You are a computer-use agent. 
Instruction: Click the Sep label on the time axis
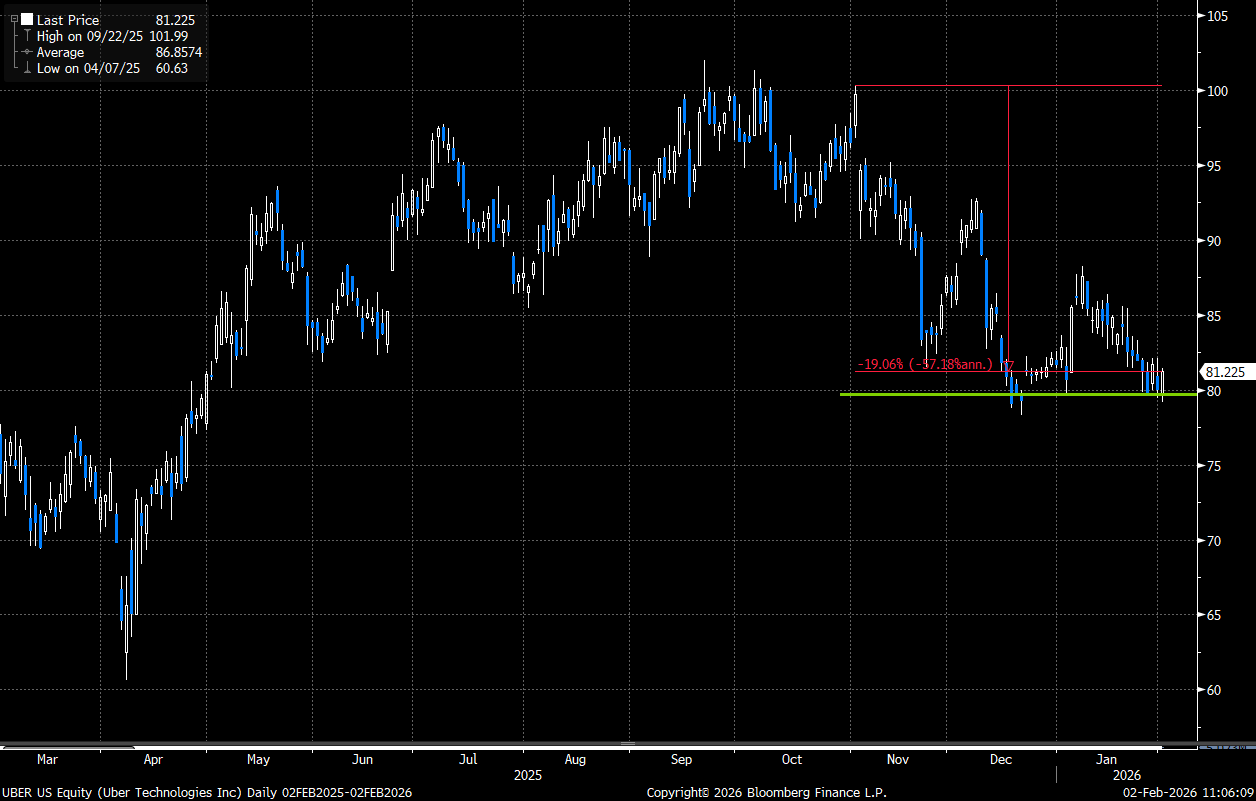681,760
